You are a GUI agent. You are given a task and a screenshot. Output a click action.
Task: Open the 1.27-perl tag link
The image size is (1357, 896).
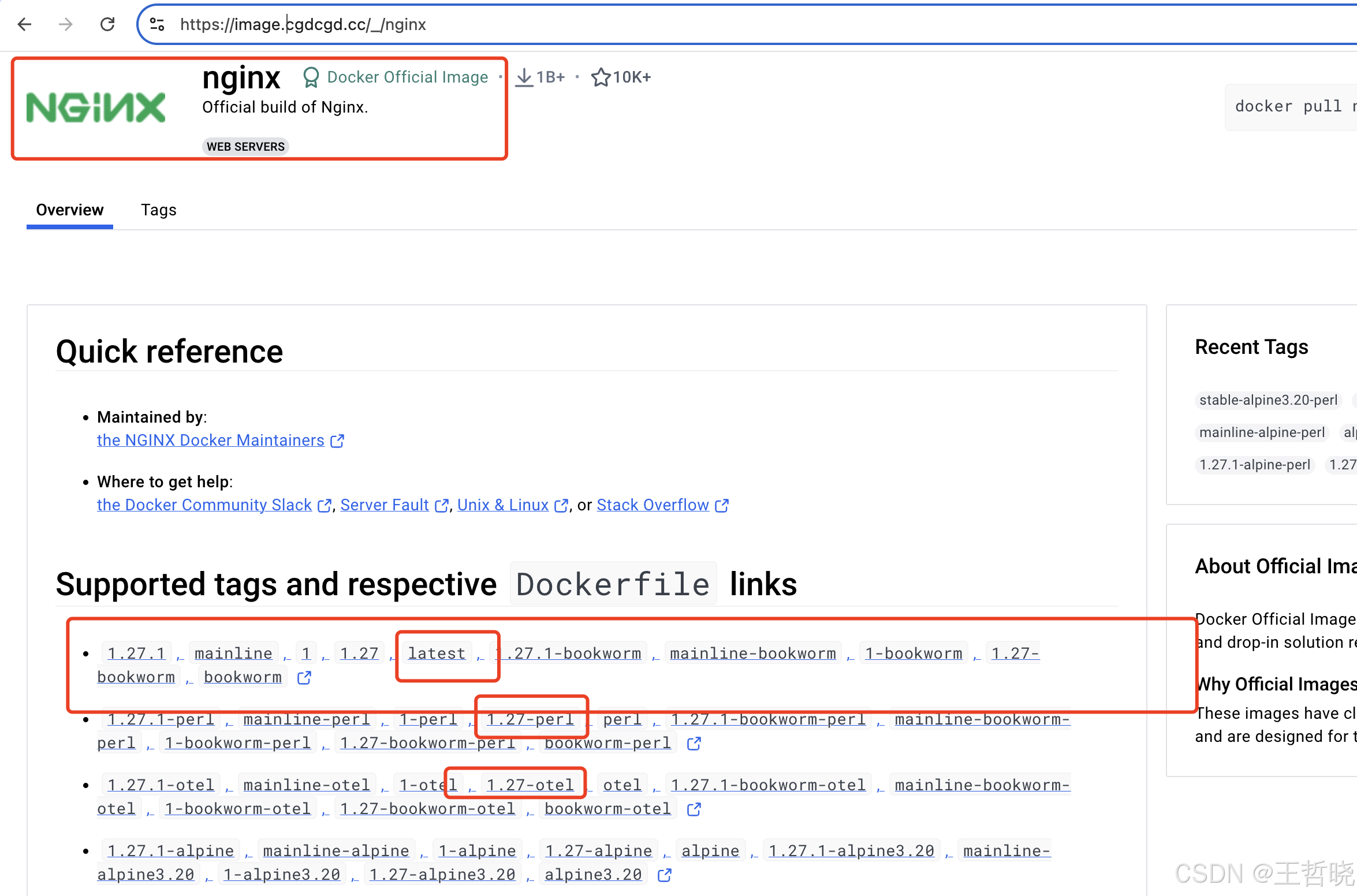(530, 719)
